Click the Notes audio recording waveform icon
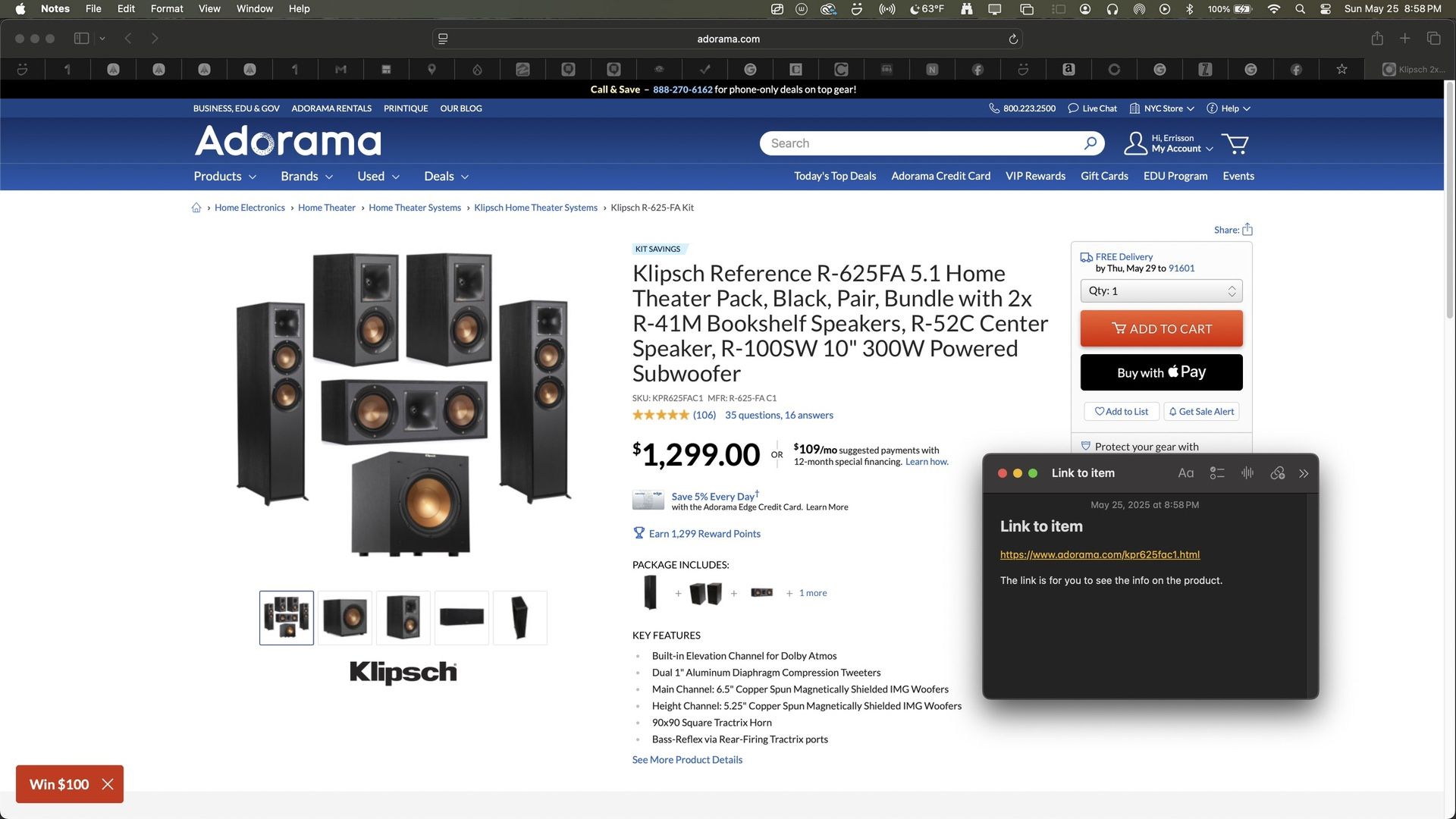The width and height of the screenshot is (1456, 819). 1247,473
